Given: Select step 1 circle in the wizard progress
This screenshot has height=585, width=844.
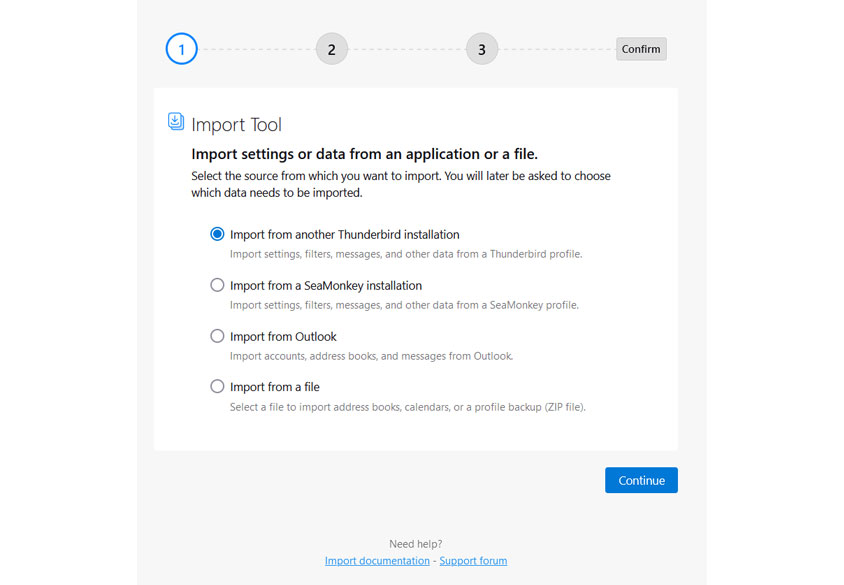Looking at the screenshot, I should click(181, 48).
